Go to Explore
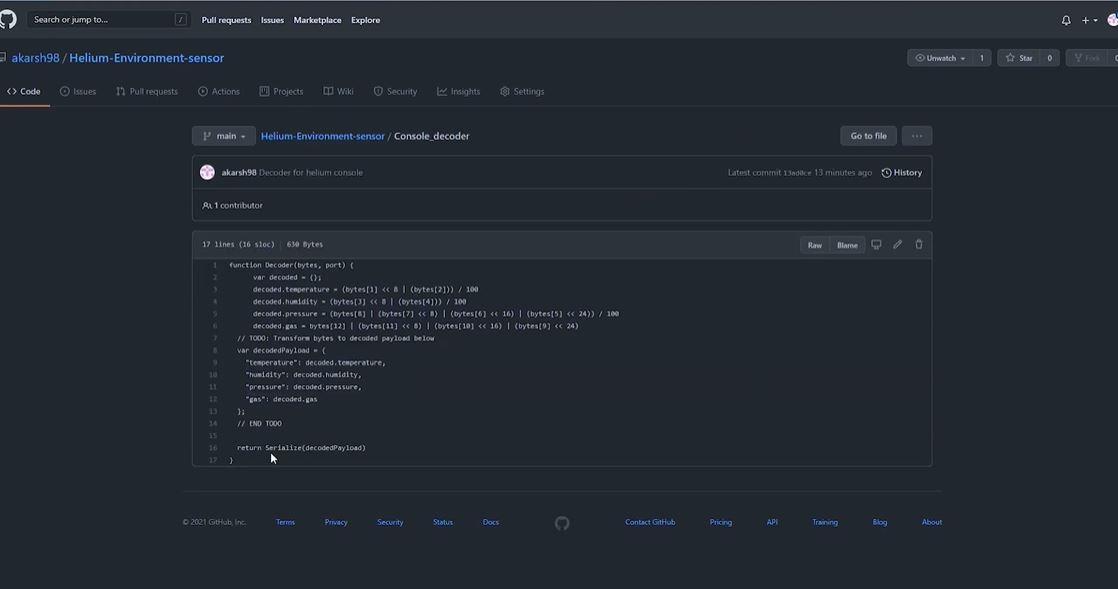Image resolution: width=1118 pixels, height=589 pixels. 366,20
